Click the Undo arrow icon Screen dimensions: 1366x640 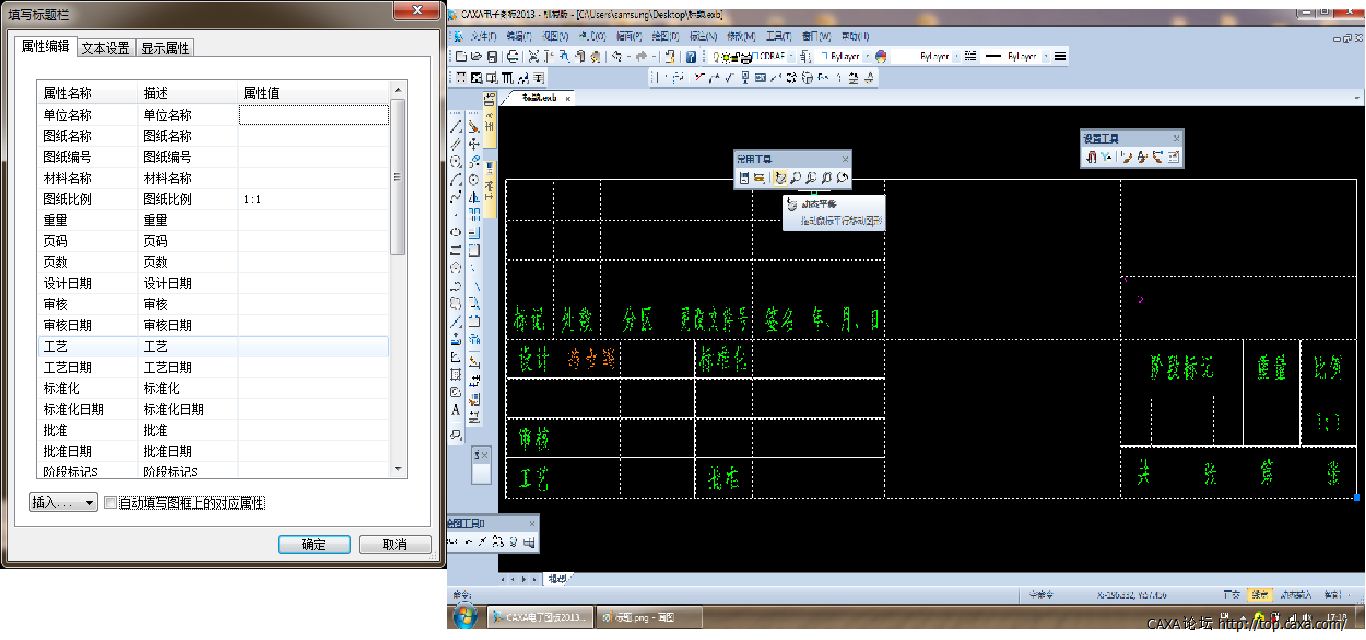617,57
